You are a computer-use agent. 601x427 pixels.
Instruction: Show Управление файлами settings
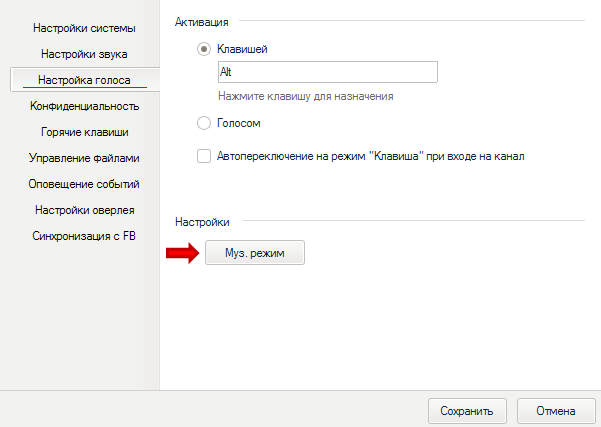tap(84, 158)
